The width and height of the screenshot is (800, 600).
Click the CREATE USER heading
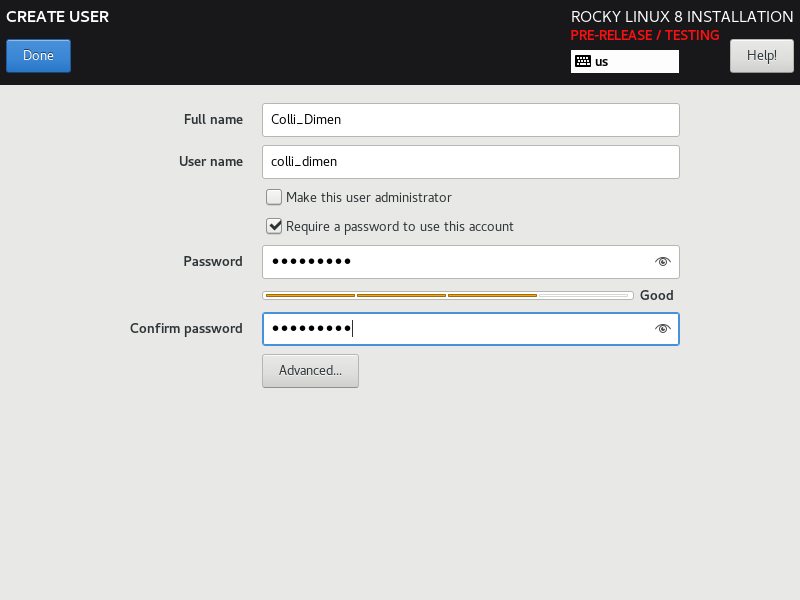[58, 17]
